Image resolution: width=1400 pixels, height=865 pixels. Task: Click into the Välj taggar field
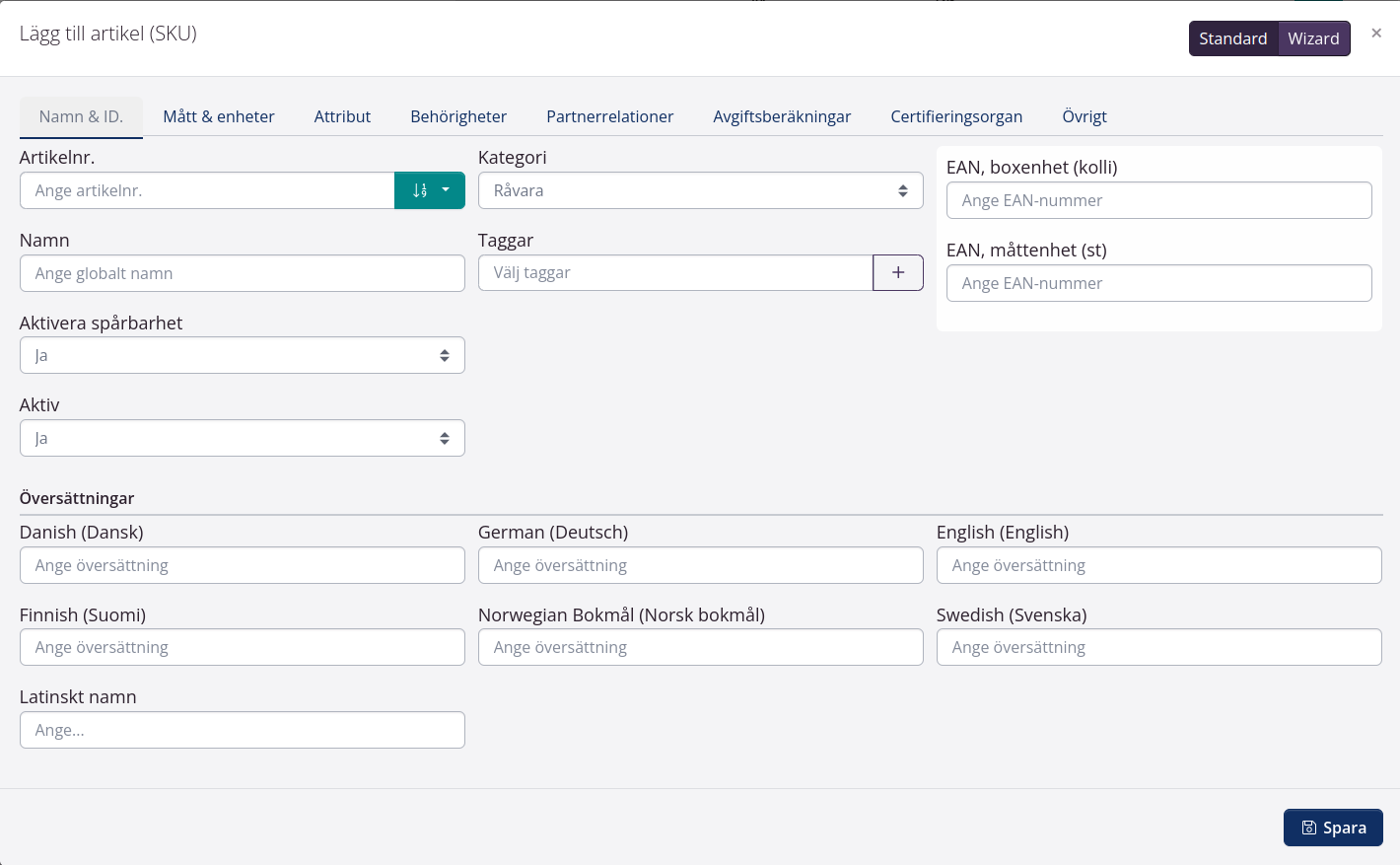click(675, 272)
